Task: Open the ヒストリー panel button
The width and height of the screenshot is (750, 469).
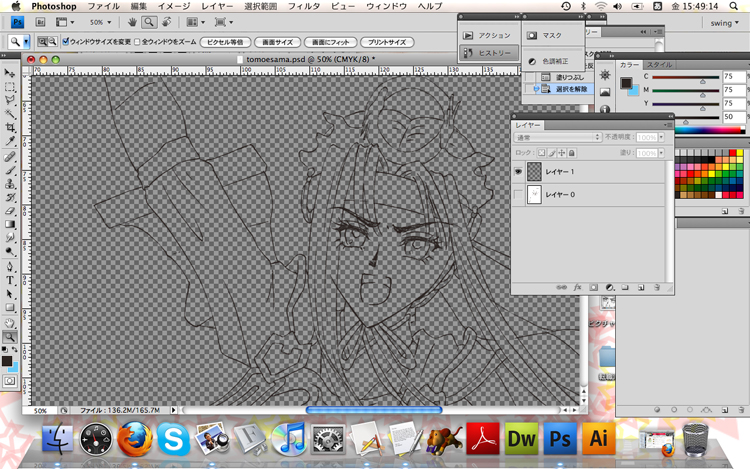Action: 489,53
